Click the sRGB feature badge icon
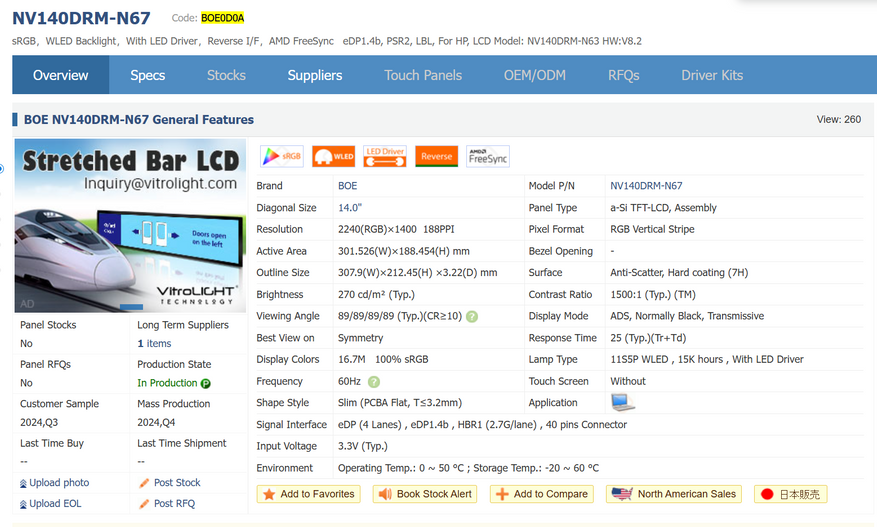 (282, 157)
